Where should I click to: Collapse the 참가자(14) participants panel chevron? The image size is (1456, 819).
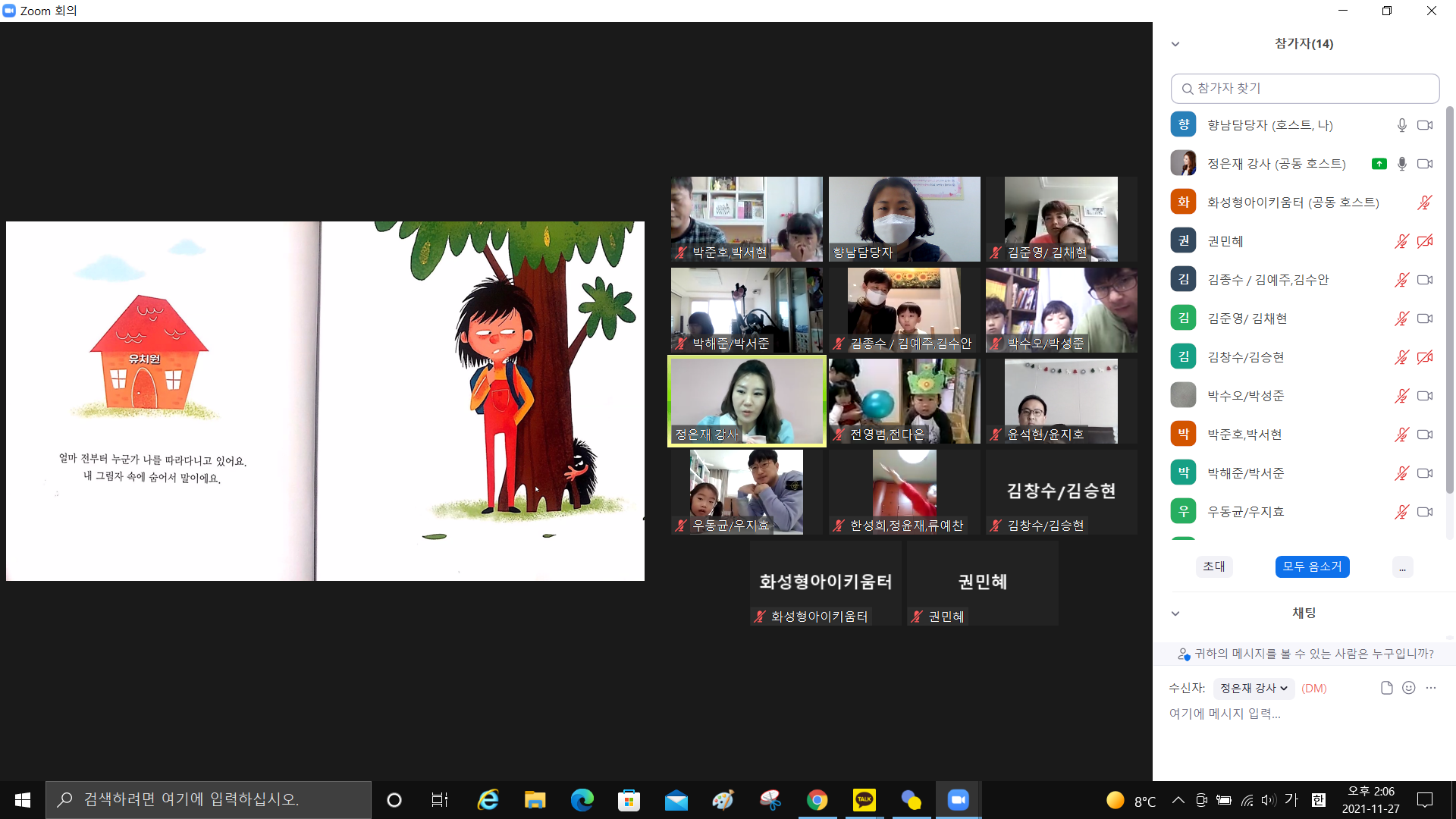[1175, 44]
